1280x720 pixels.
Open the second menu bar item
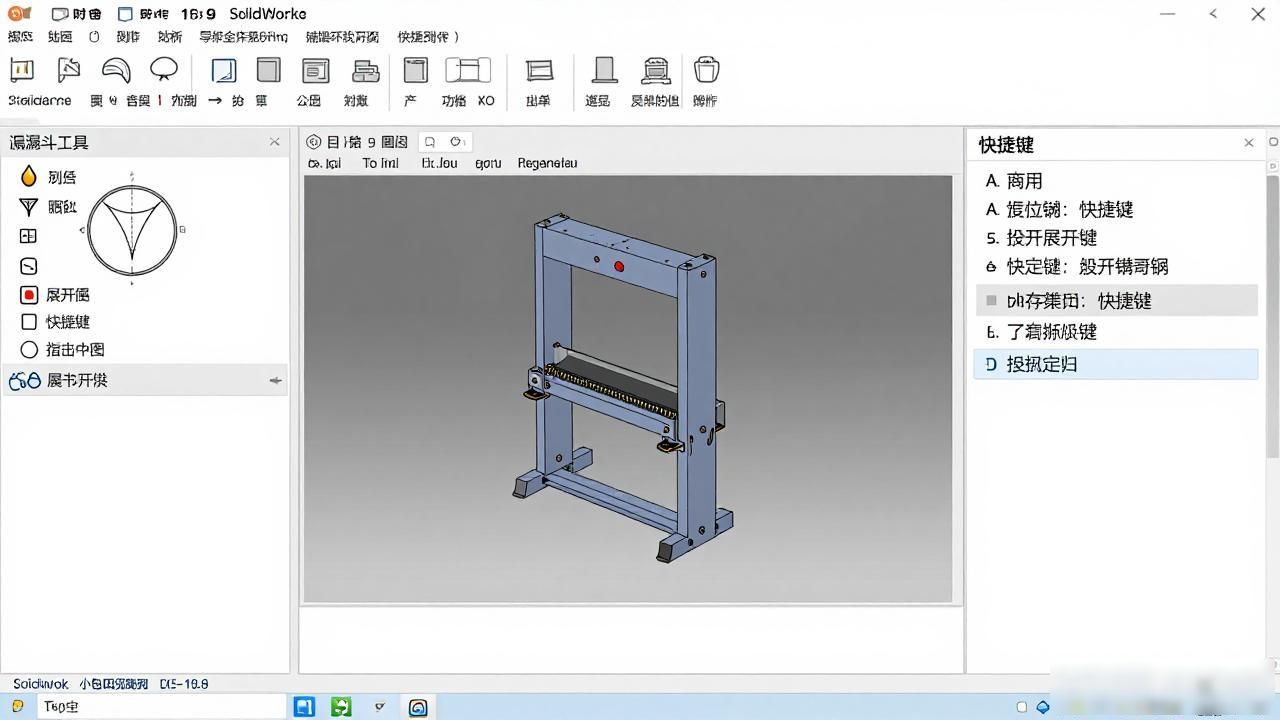(x=60, y=37)
